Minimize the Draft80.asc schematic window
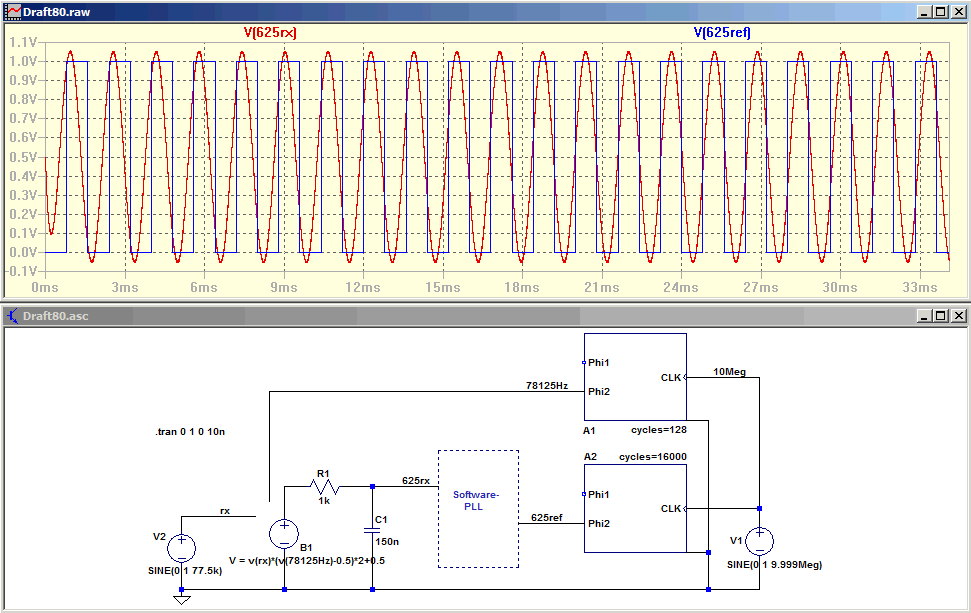This screenshot has width=971, height=613. click(924, 316)
